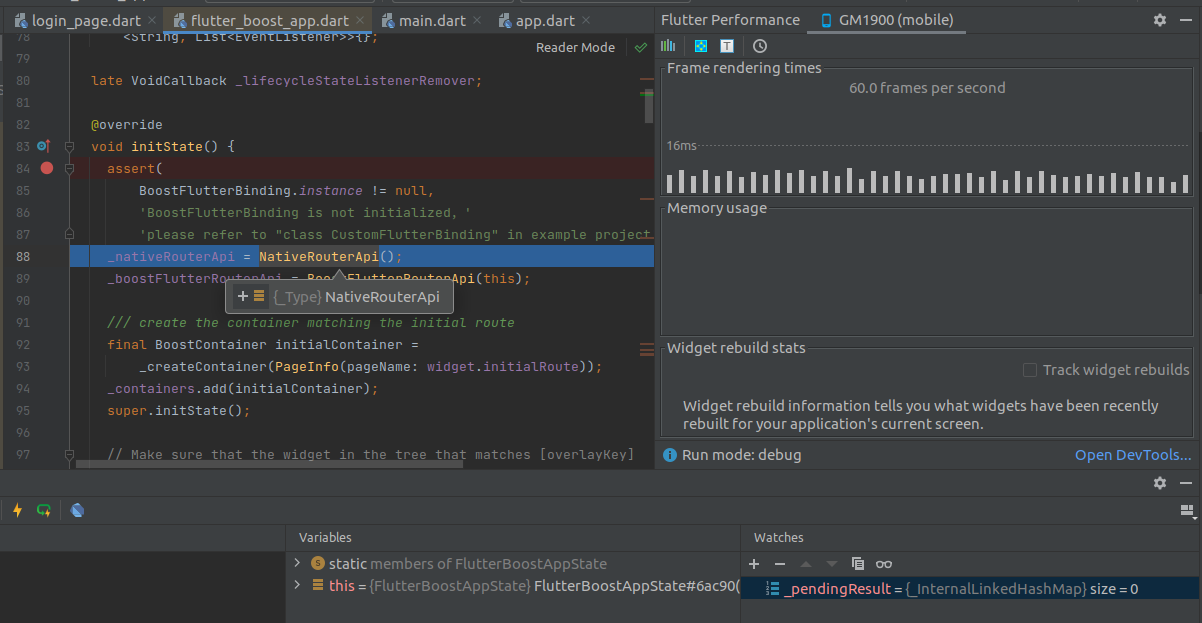Image resolution: width=1202 pixels, height=623 pixels.
Task: Click the hot restart green icon
Action: pyautogui.click(x=44, y=510)
